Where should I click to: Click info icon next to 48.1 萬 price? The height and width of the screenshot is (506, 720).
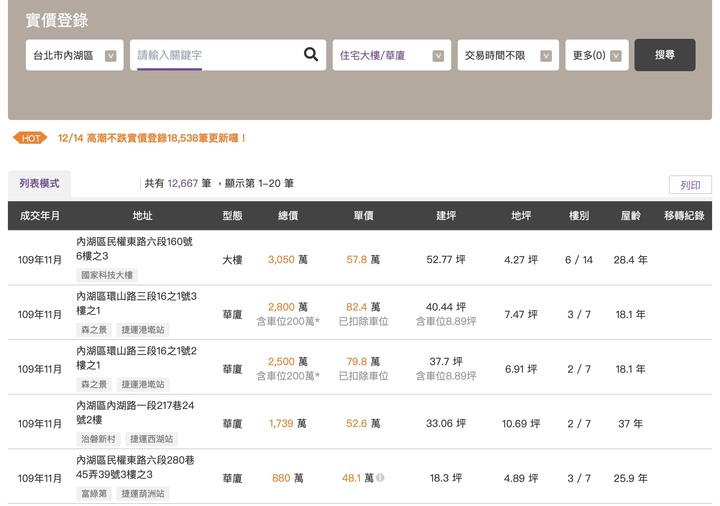(x=380, y=478)
